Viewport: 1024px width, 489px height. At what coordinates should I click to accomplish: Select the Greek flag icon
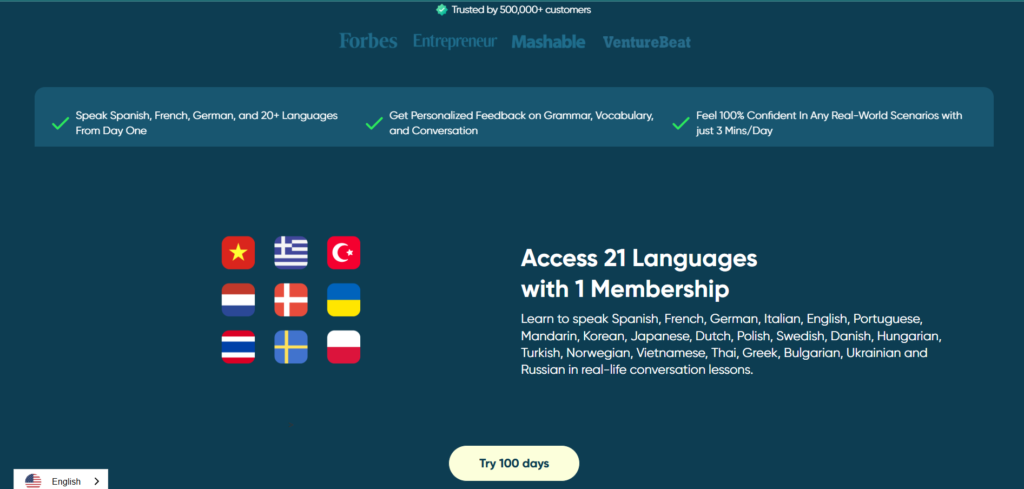tap(291, 253)
